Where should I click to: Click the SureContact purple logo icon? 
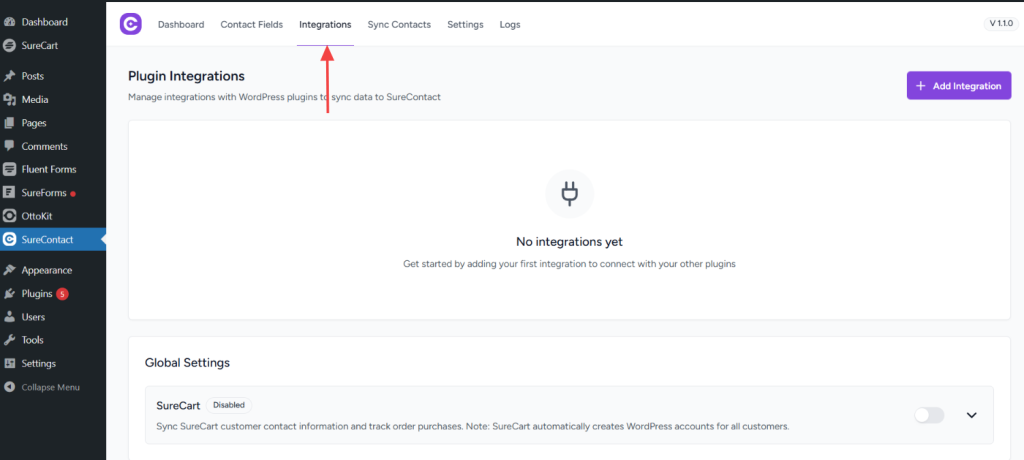click(x=131, y=24)
